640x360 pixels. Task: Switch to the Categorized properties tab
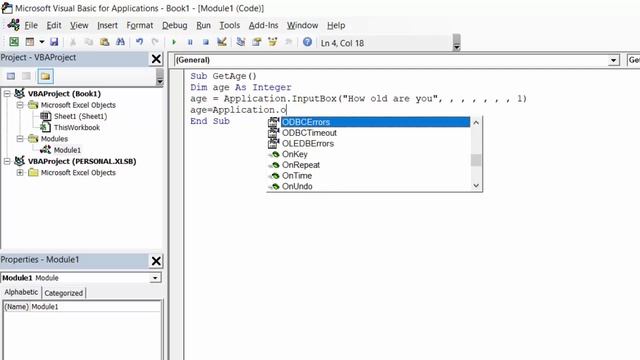pos(64,293)
